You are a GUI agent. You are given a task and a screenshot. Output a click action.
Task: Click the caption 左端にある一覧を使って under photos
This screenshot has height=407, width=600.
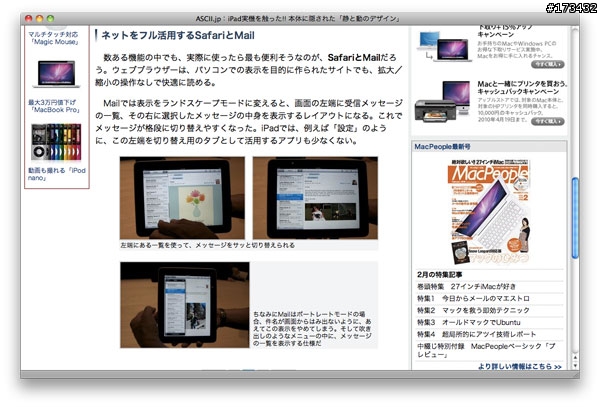tap(208, 245)
